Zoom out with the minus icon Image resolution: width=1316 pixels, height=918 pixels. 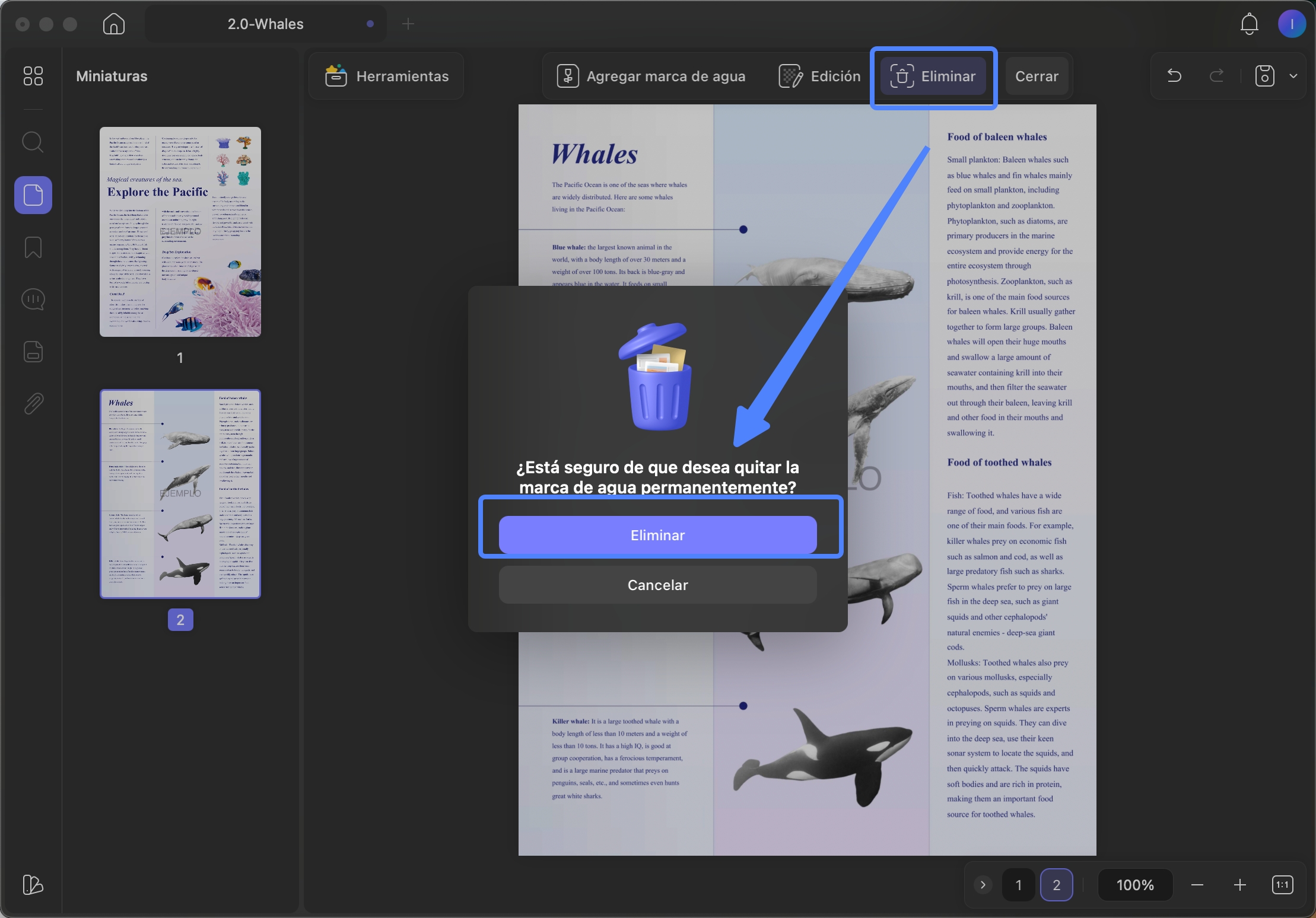pos(1197,885)
